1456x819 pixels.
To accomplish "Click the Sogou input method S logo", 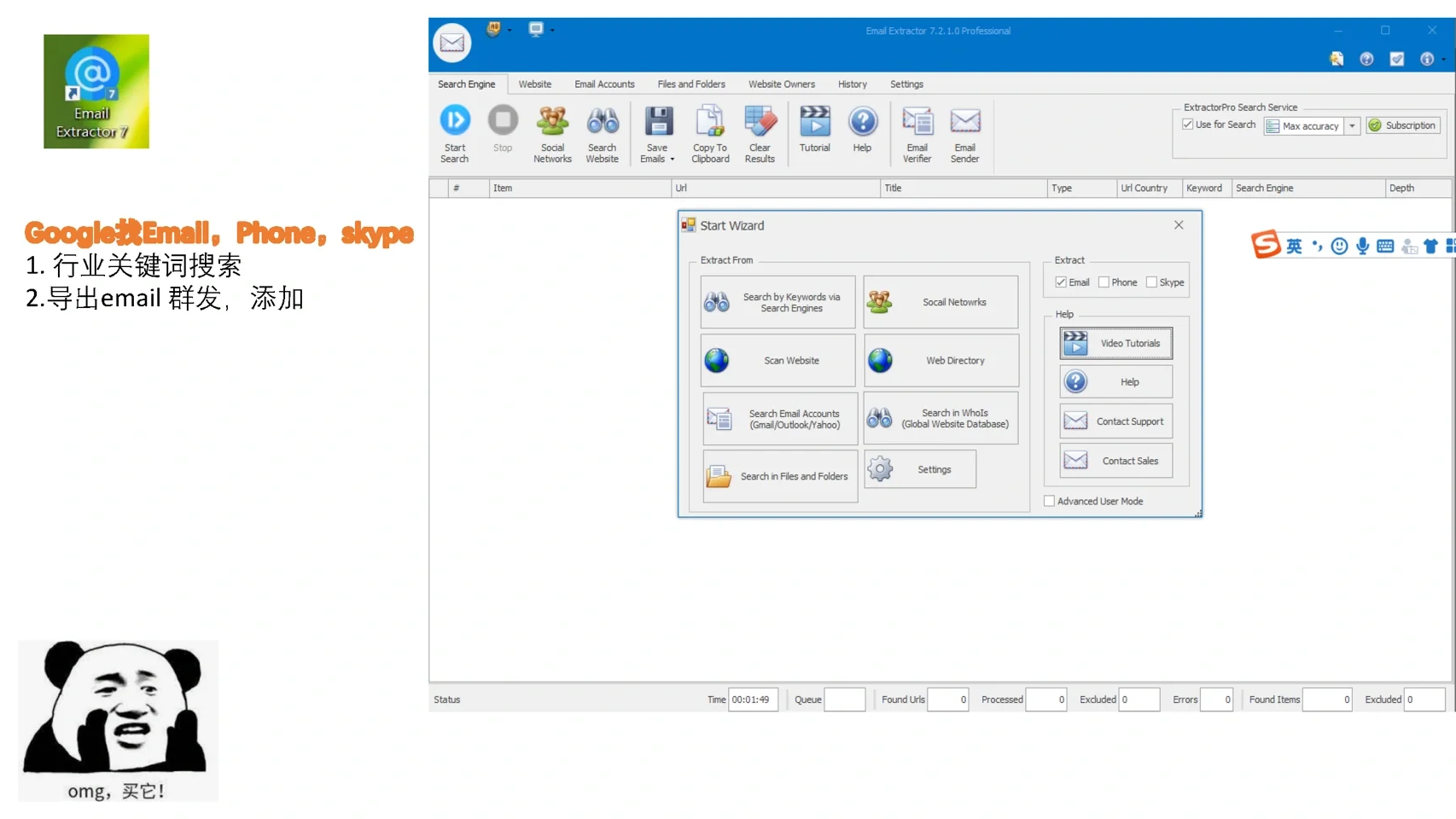I will tap(1266, 245).
